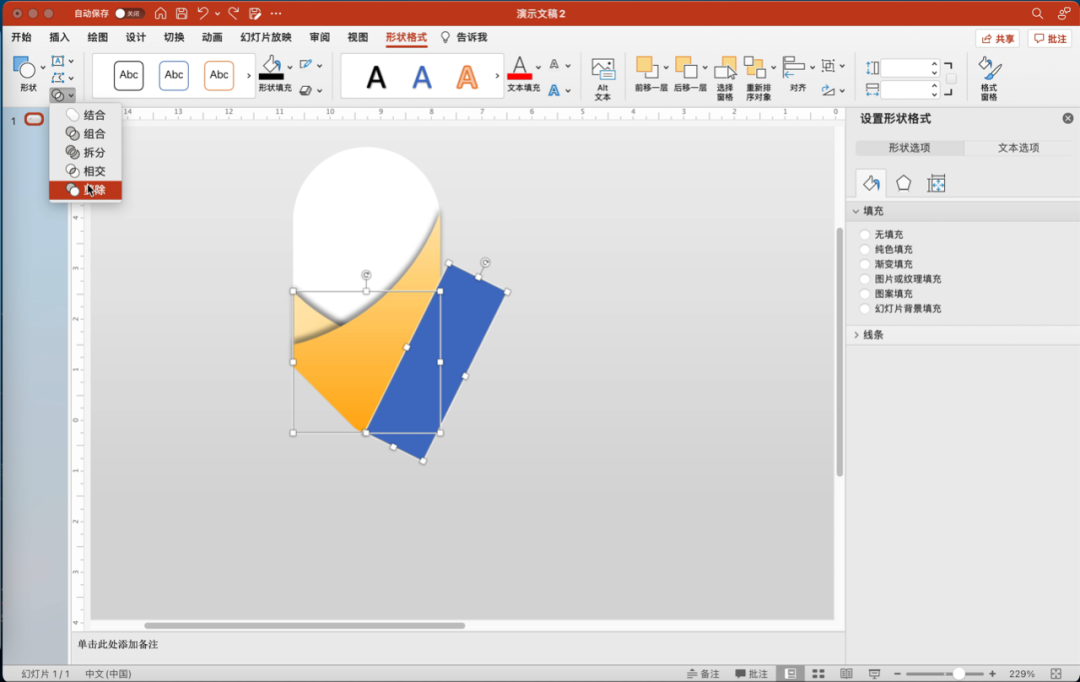
Task: Click the Redo arrow icon
Action: point(233,13)
